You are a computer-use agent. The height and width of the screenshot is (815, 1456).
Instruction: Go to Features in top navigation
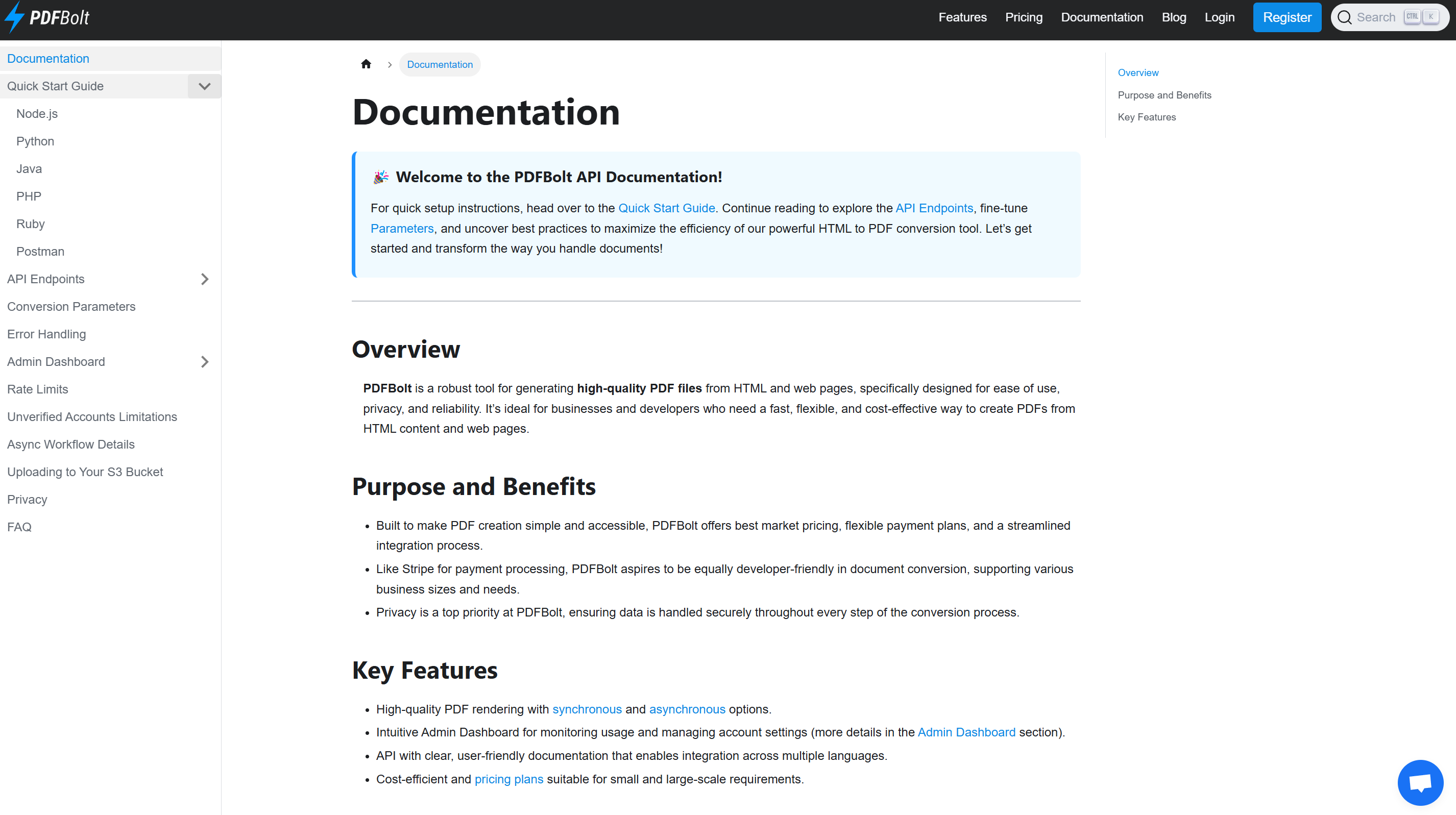962,17
